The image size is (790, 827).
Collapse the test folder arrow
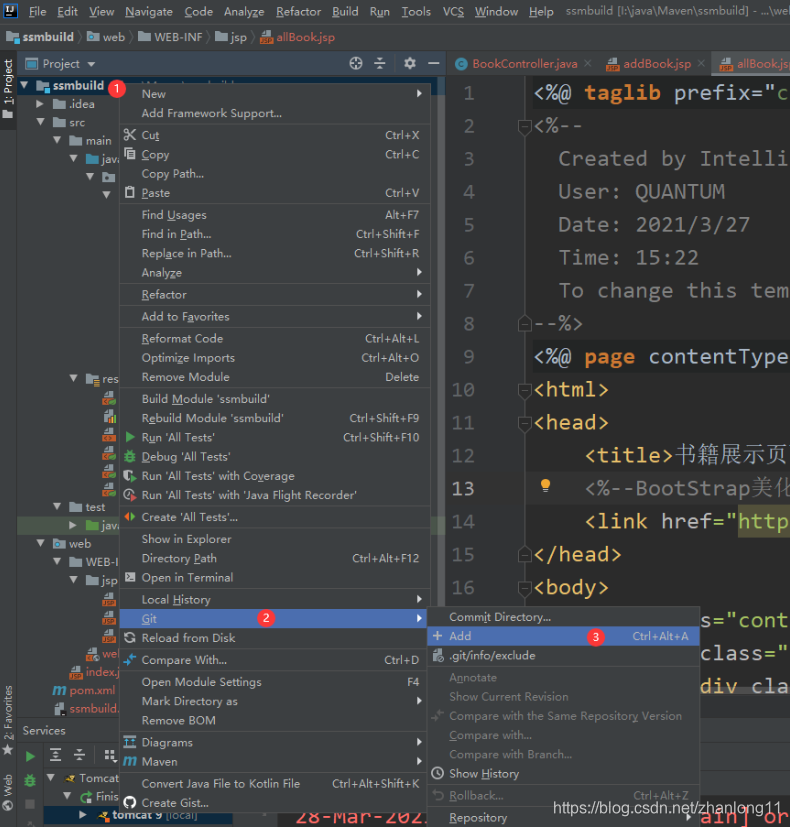[57, 507]
